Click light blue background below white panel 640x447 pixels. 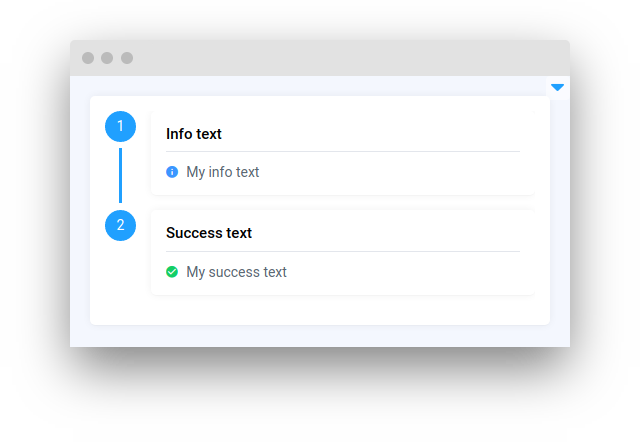pos(320,336)
